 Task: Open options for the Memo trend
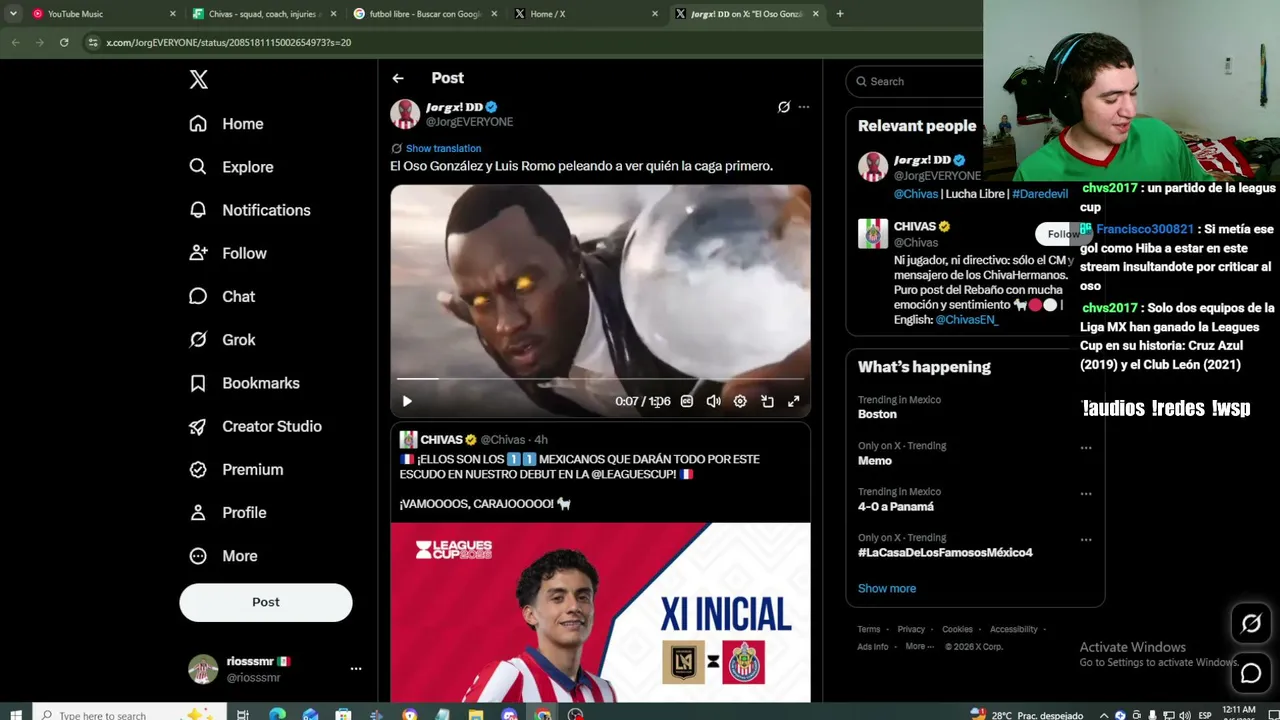pyautogui.click(x=1086, y=448)
